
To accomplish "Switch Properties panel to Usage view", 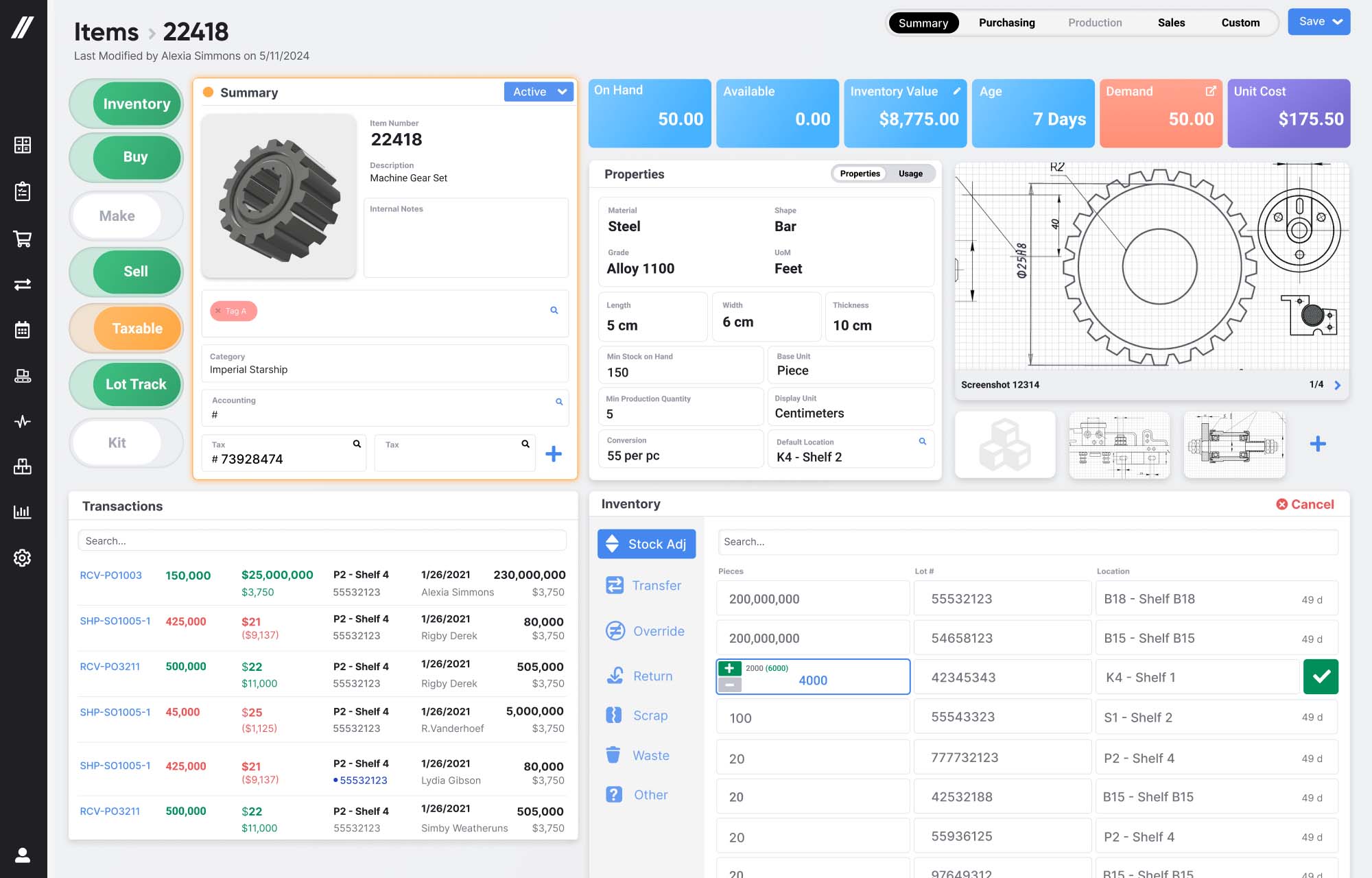I will point(910,174).
